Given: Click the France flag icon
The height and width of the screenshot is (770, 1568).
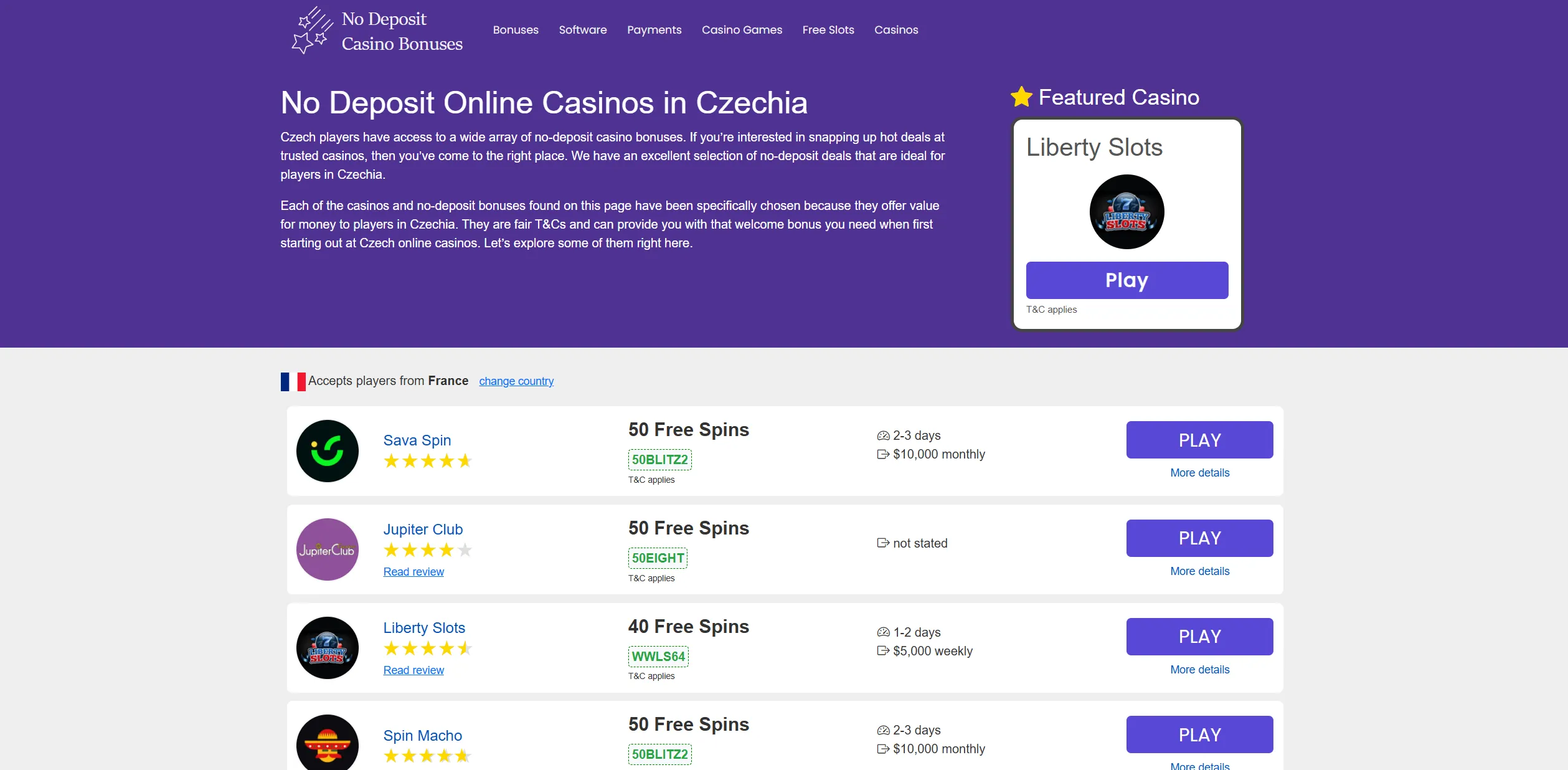Looking at the screenshot, I should coord(293,381).
